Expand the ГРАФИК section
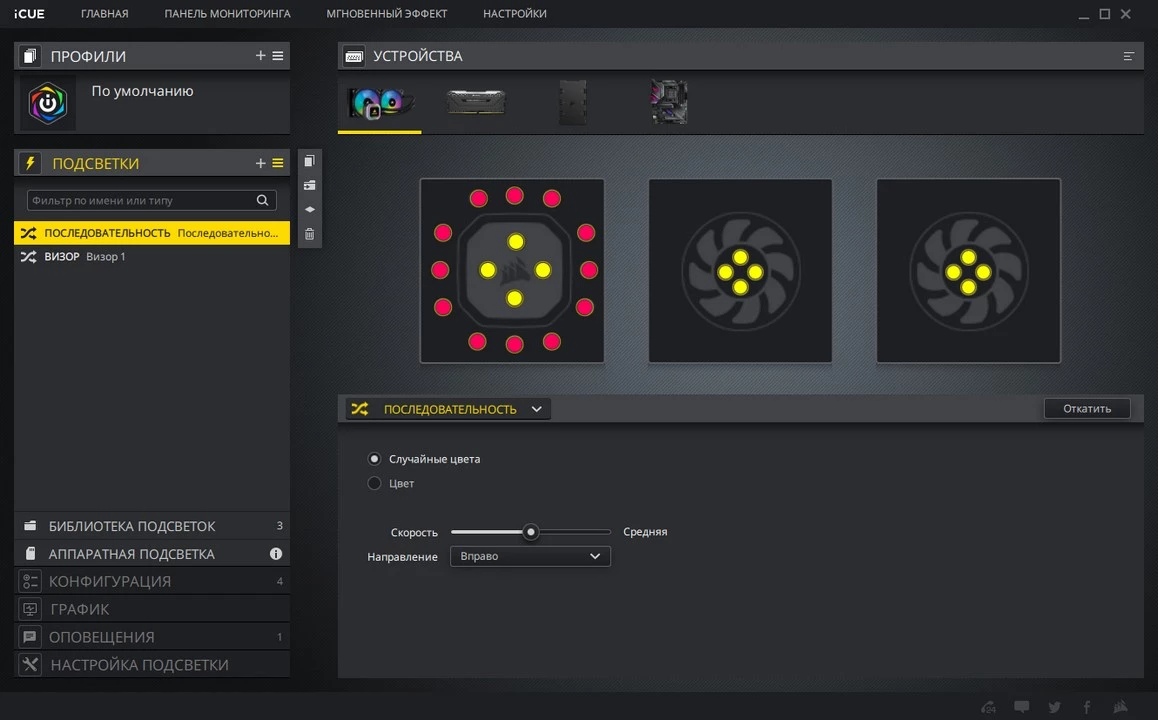Image resolution: width=1158 pixels, height=720 pixels. (x=151, y=609)
